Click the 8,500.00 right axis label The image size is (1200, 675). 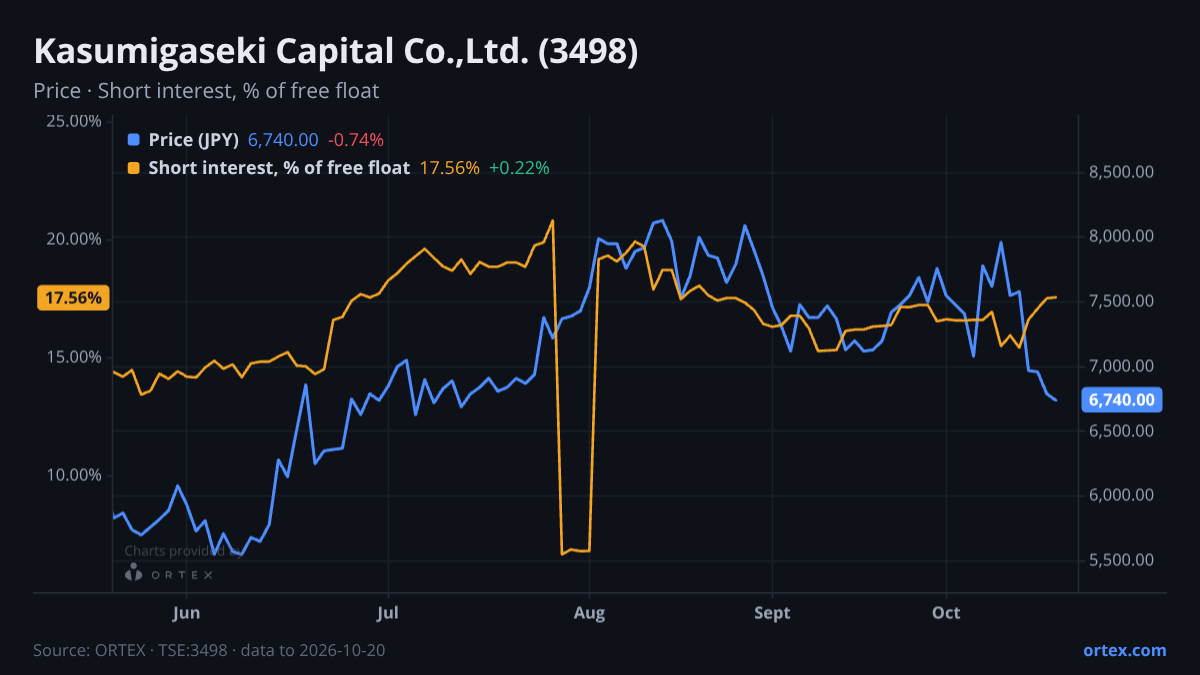(1121, 172)
